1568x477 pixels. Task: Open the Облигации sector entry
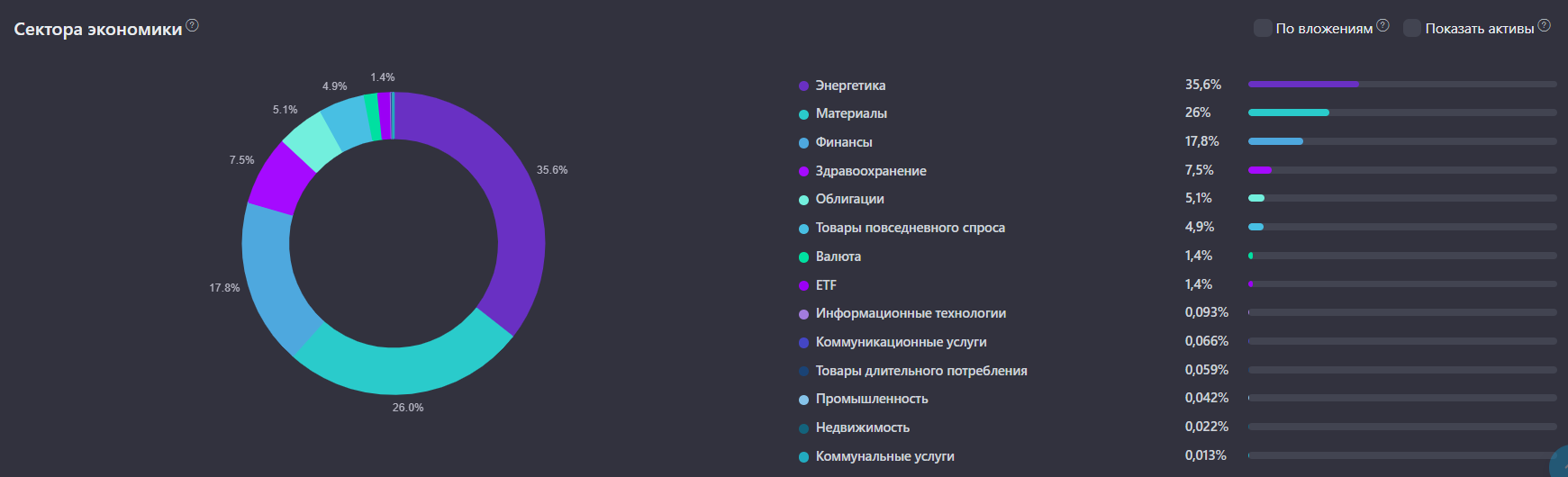(849, 199)
